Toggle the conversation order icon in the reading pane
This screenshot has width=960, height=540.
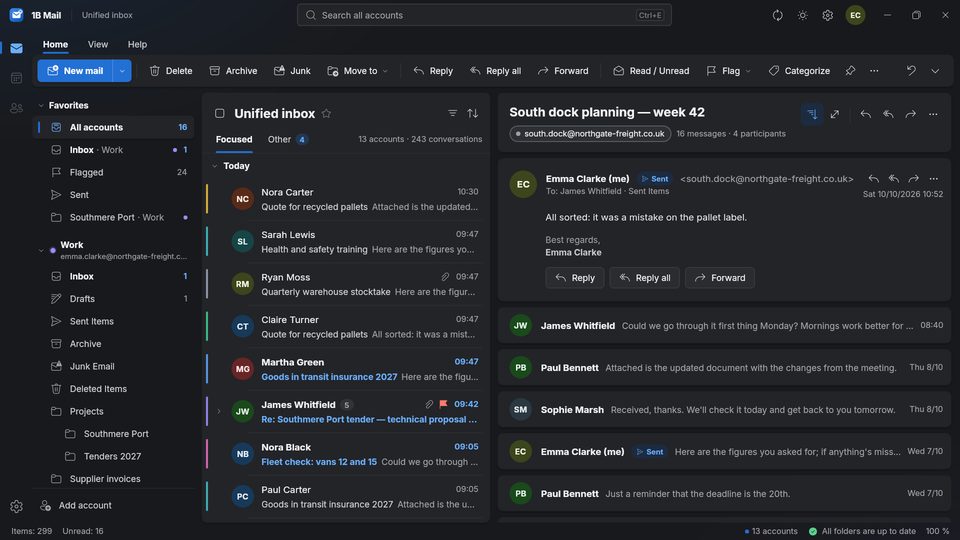pyautogui.click(x=812, y=114)
